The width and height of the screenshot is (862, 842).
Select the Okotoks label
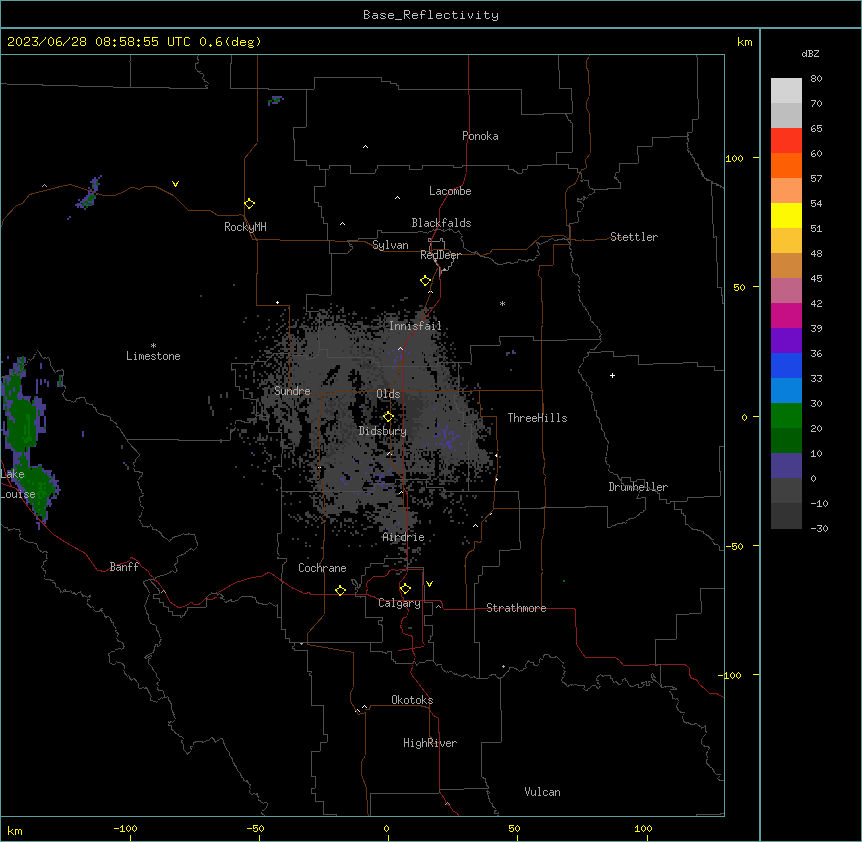click(412, 700)
